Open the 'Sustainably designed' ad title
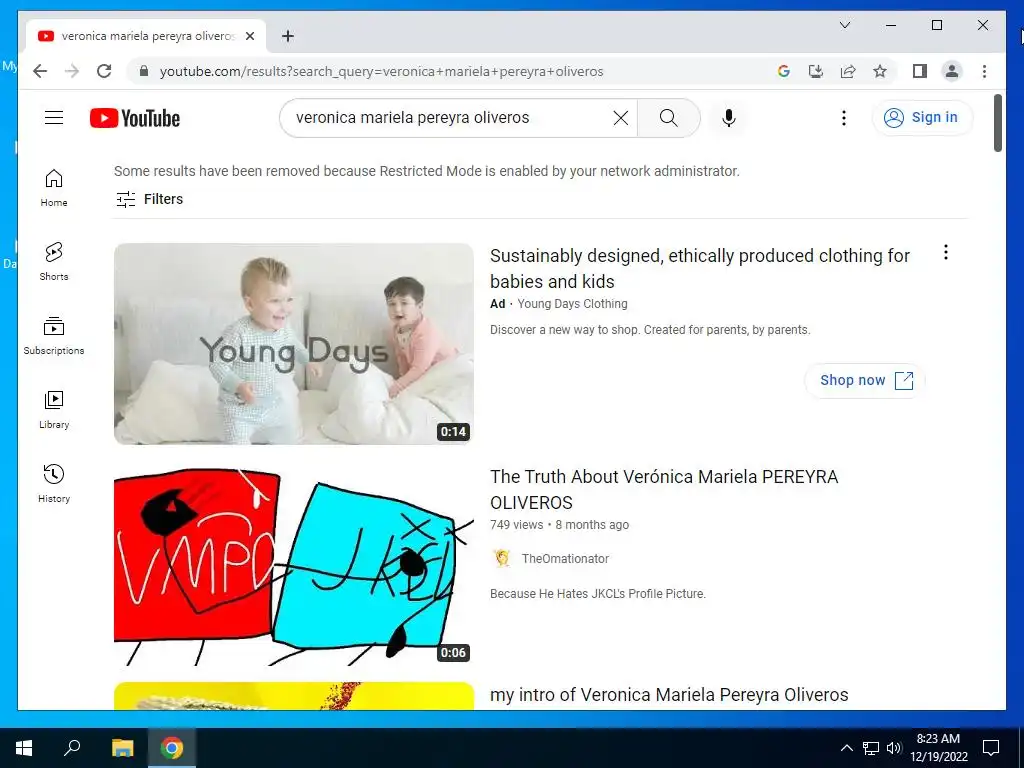 click(699, 268)
